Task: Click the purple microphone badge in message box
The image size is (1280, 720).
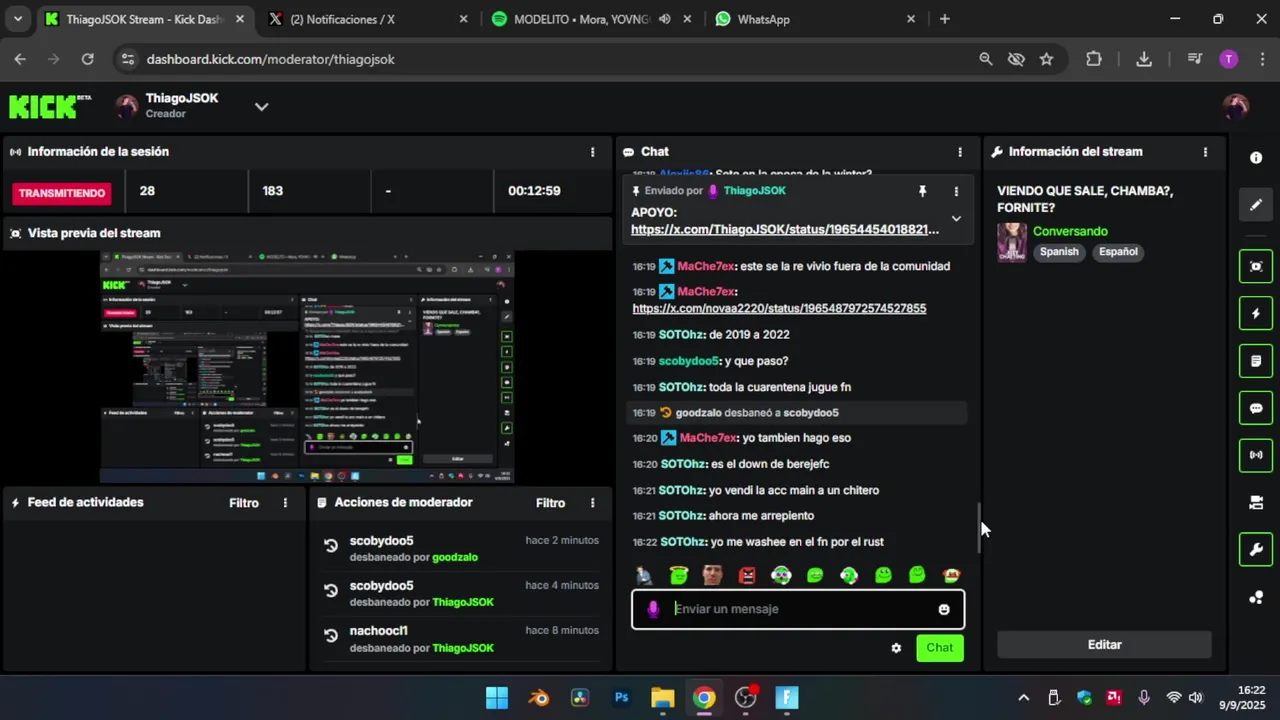Action: click(653, 609)
